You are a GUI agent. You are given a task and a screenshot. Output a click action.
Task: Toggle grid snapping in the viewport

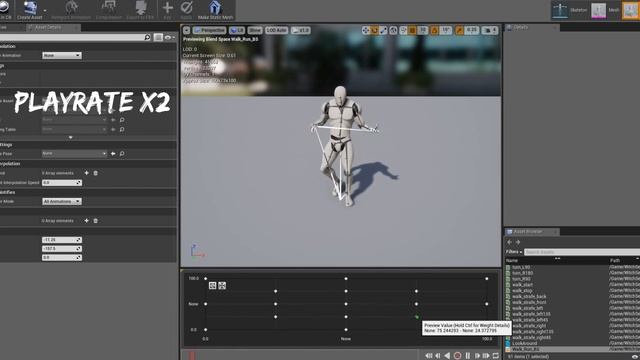[x=412, y=30]
